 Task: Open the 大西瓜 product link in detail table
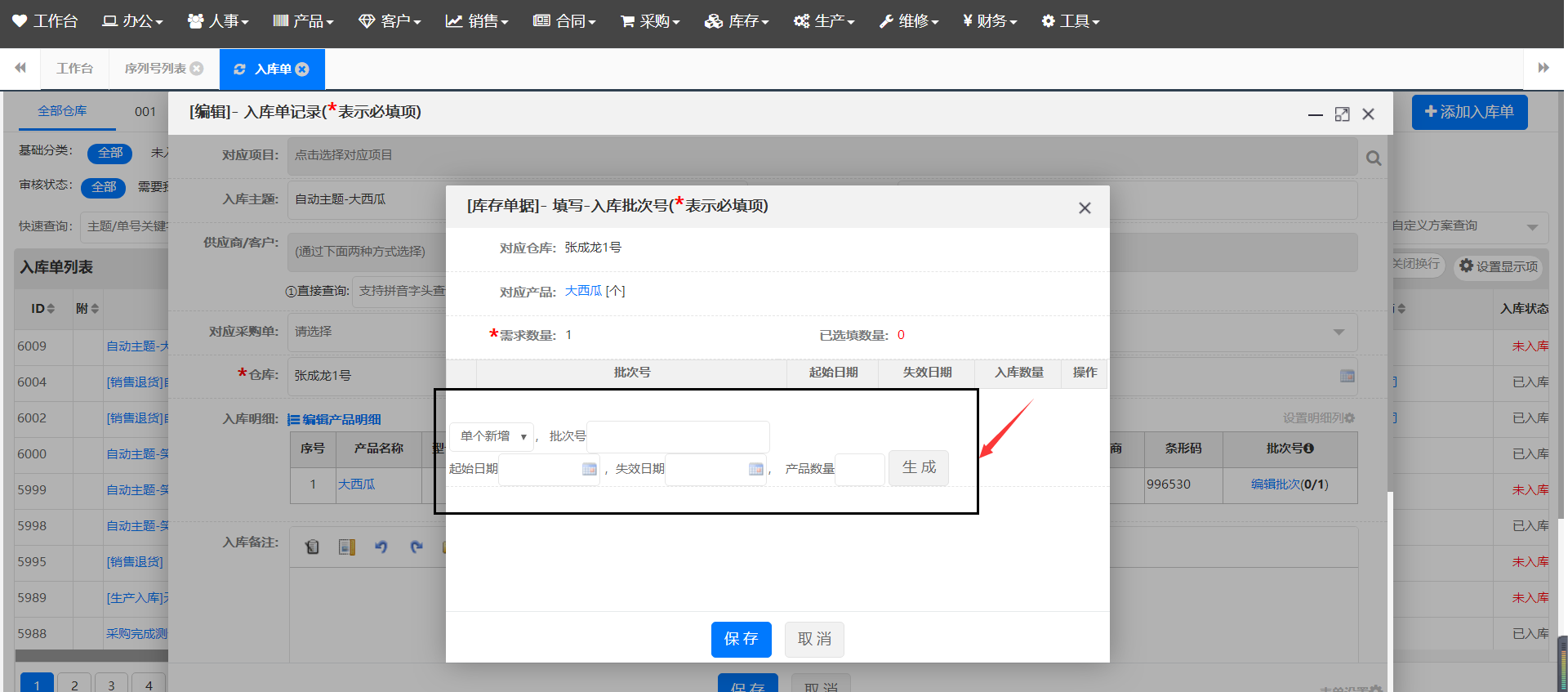tap(357, 484)
